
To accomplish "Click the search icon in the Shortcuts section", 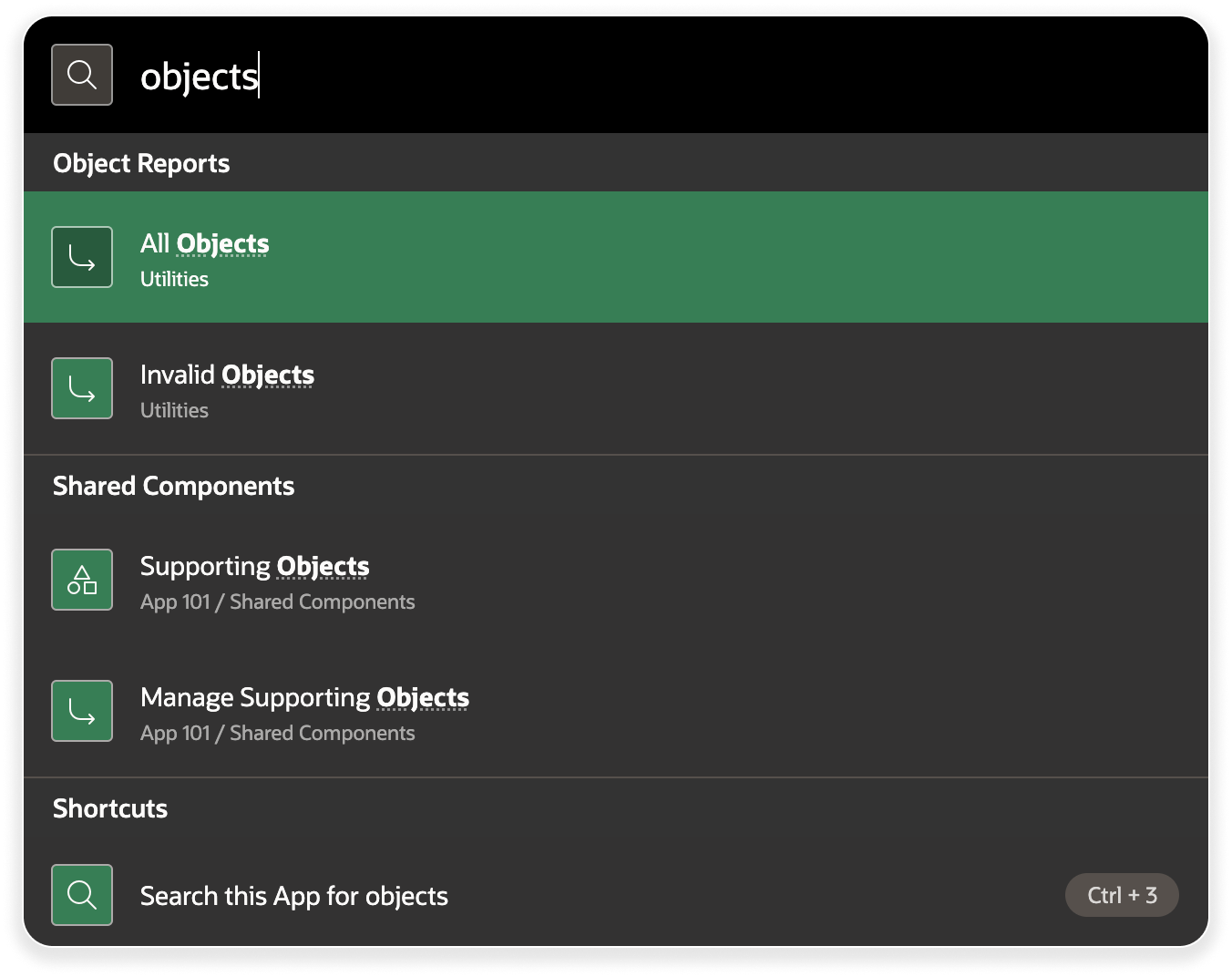I will pos(82,895).
